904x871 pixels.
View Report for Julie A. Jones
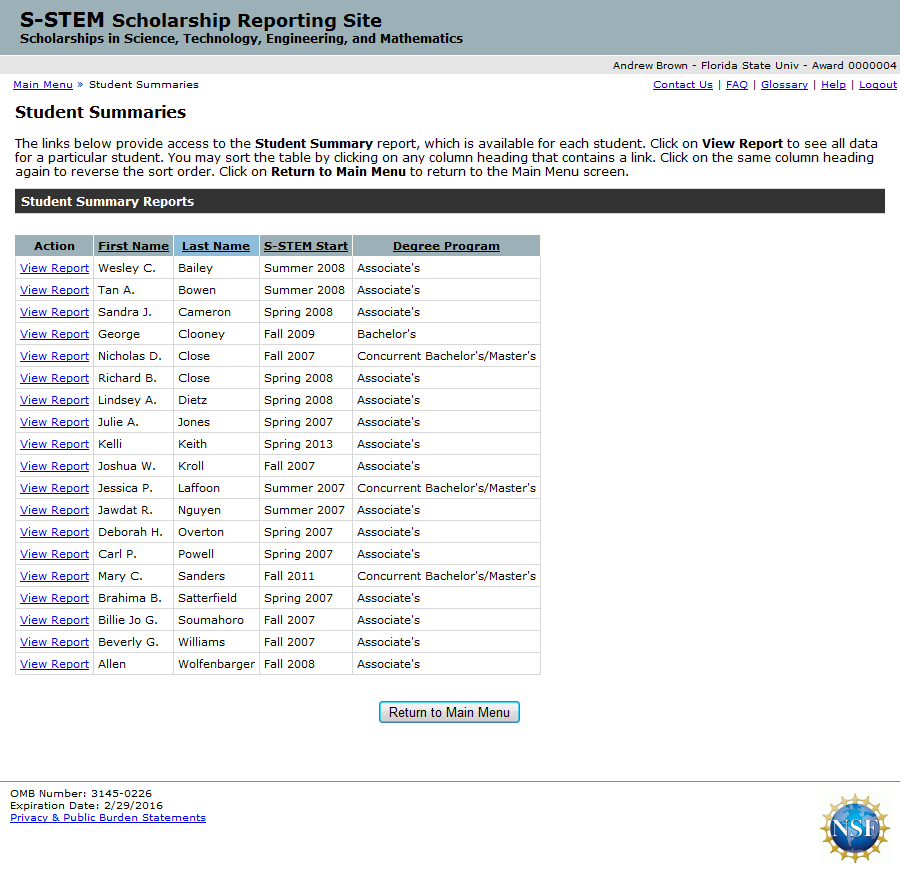tap(54, 422)
